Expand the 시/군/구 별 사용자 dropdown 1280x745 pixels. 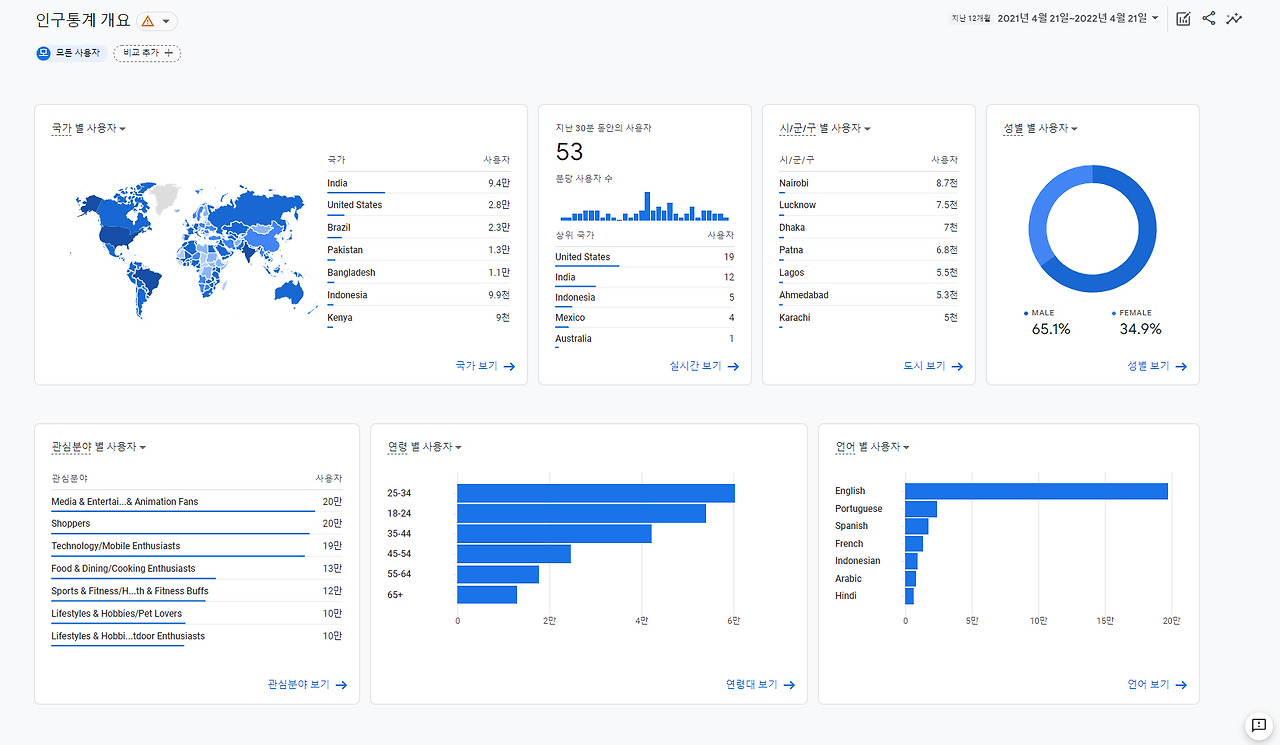(x=825, y=128)
